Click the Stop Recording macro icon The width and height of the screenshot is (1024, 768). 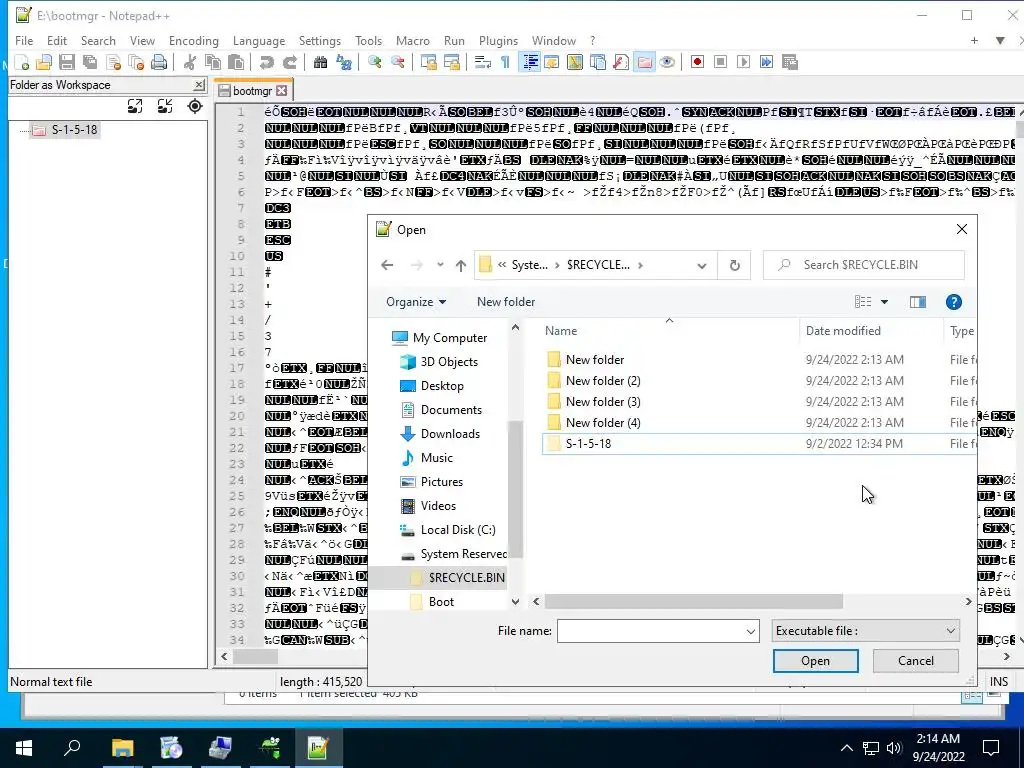720,62
